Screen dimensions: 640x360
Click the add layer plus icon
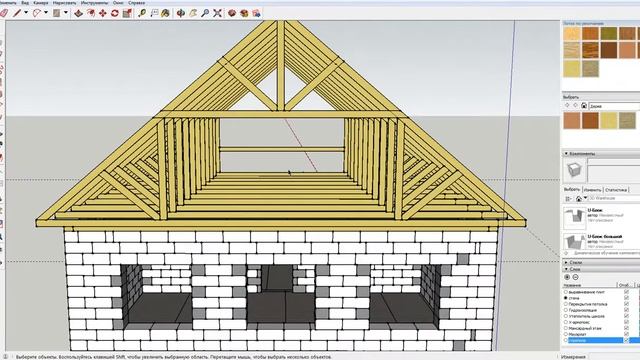[567, 277]
